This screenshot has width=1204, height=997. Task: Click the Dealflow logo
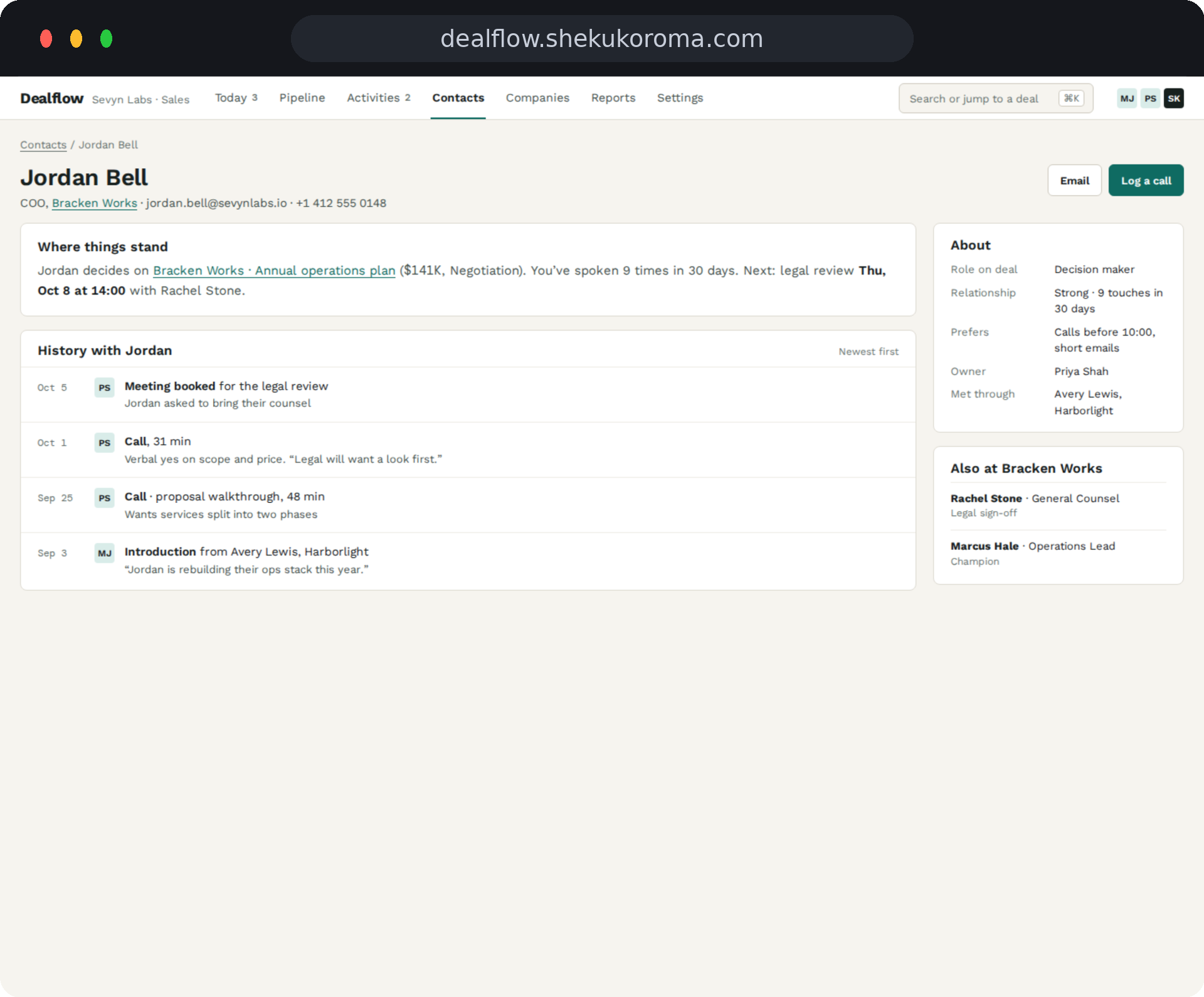pos(51,98)
